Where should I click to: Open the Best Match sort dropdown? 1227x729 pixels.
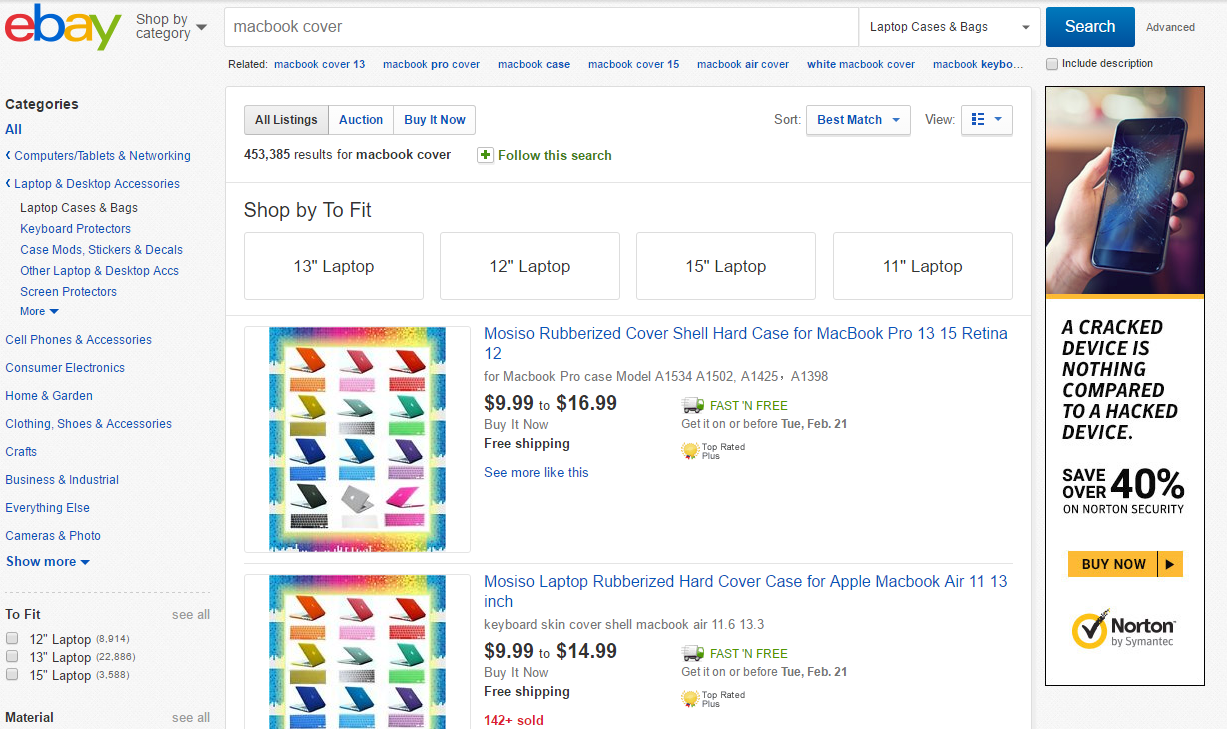click(x=858, y=120)
